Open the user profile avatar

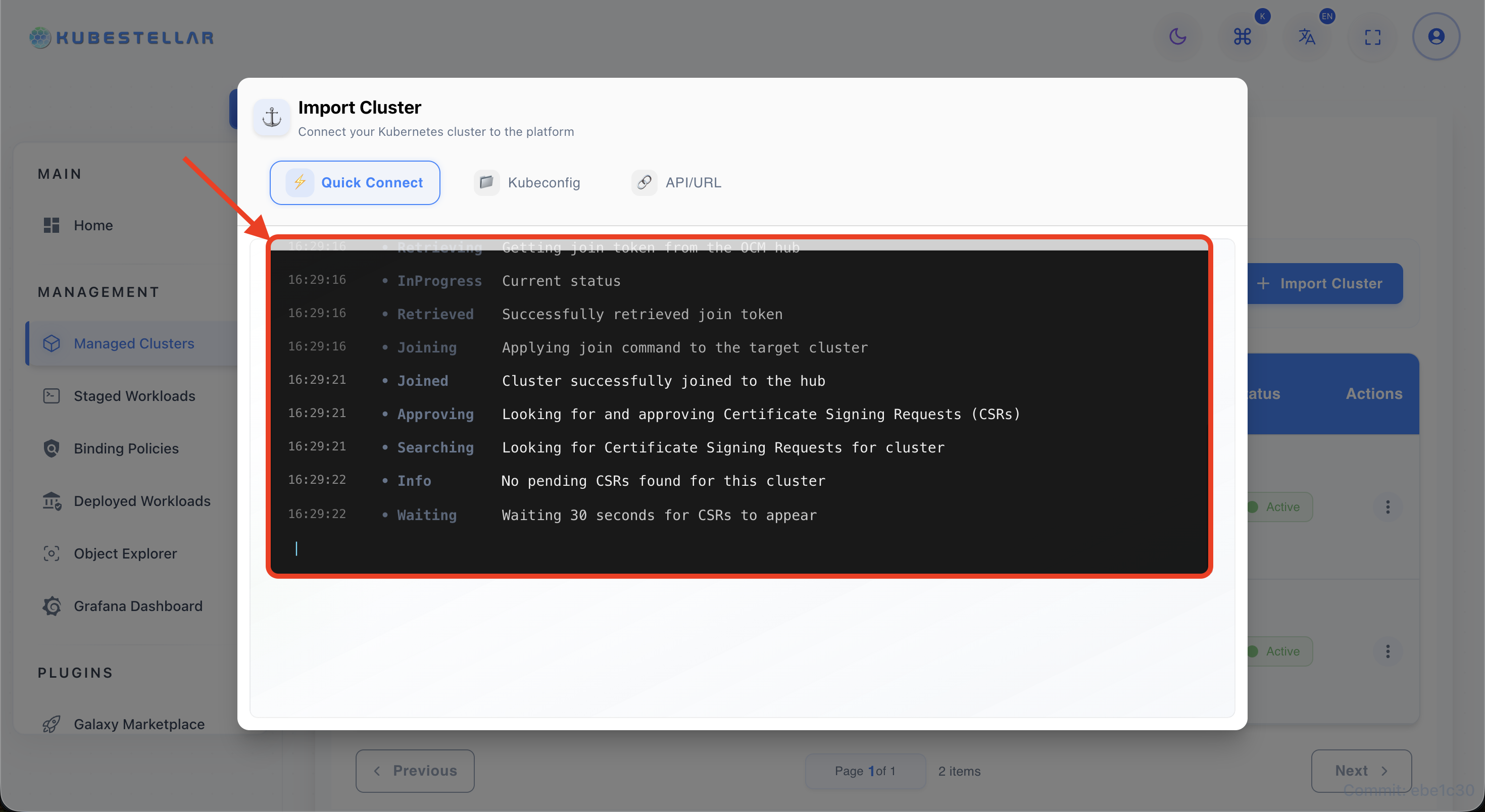1436,36
